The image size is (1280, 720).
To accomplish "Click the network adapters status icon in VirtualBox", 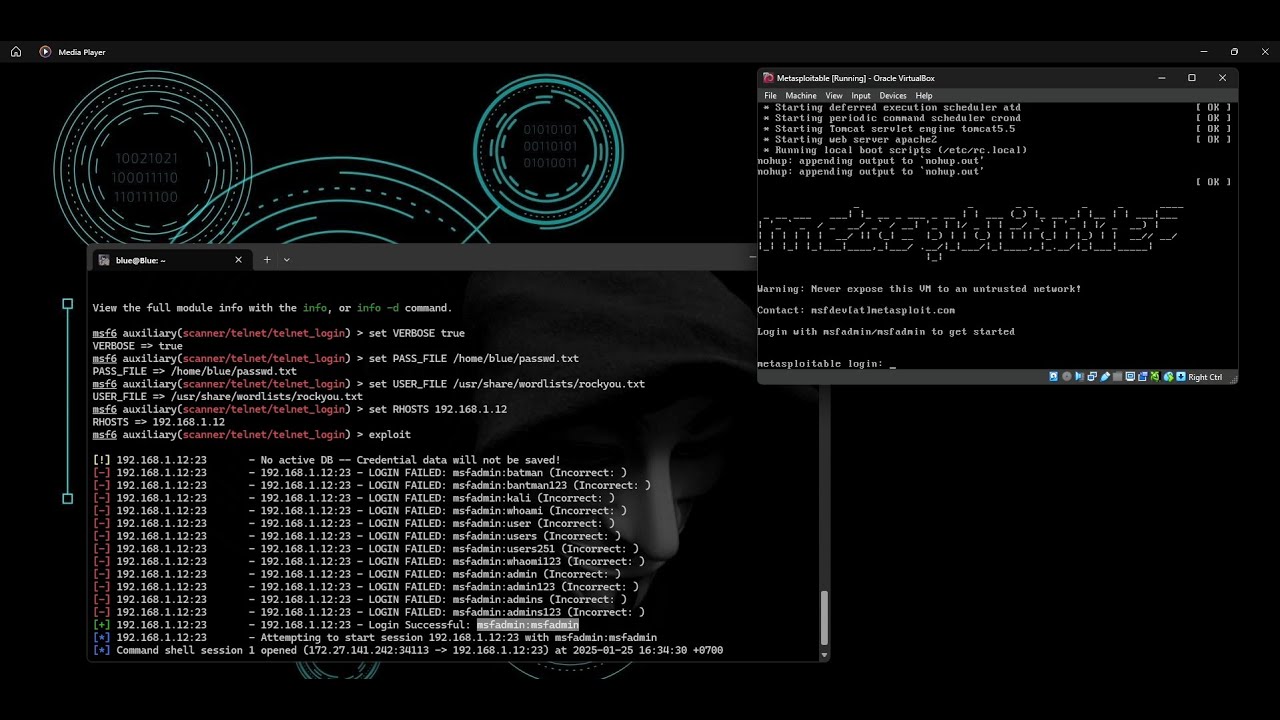I will (1092, 377).
